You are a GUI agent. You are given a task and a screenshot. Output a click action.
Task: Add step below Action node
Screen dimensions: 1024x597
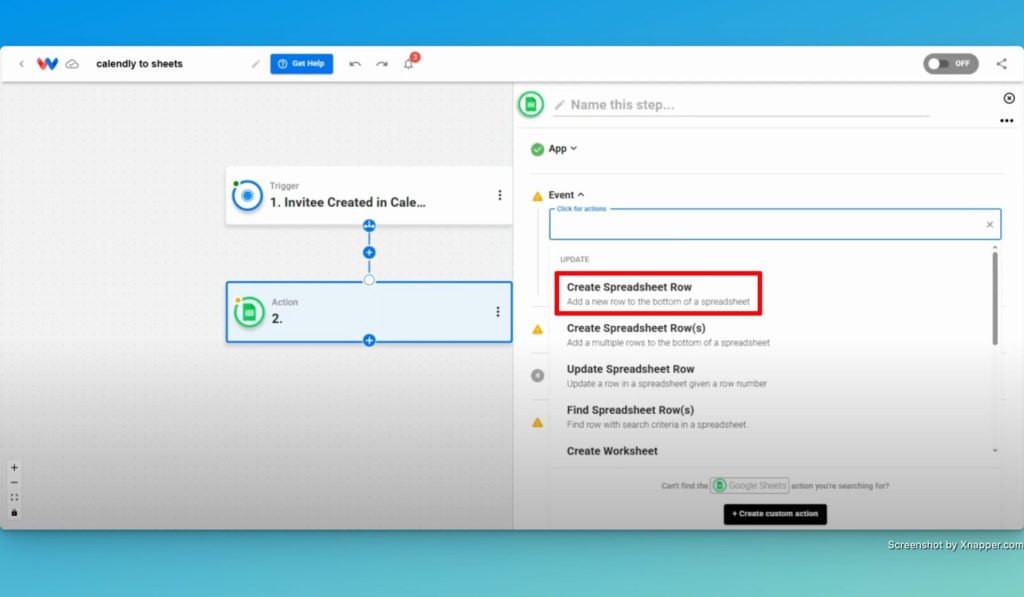[x=369, y=340]
